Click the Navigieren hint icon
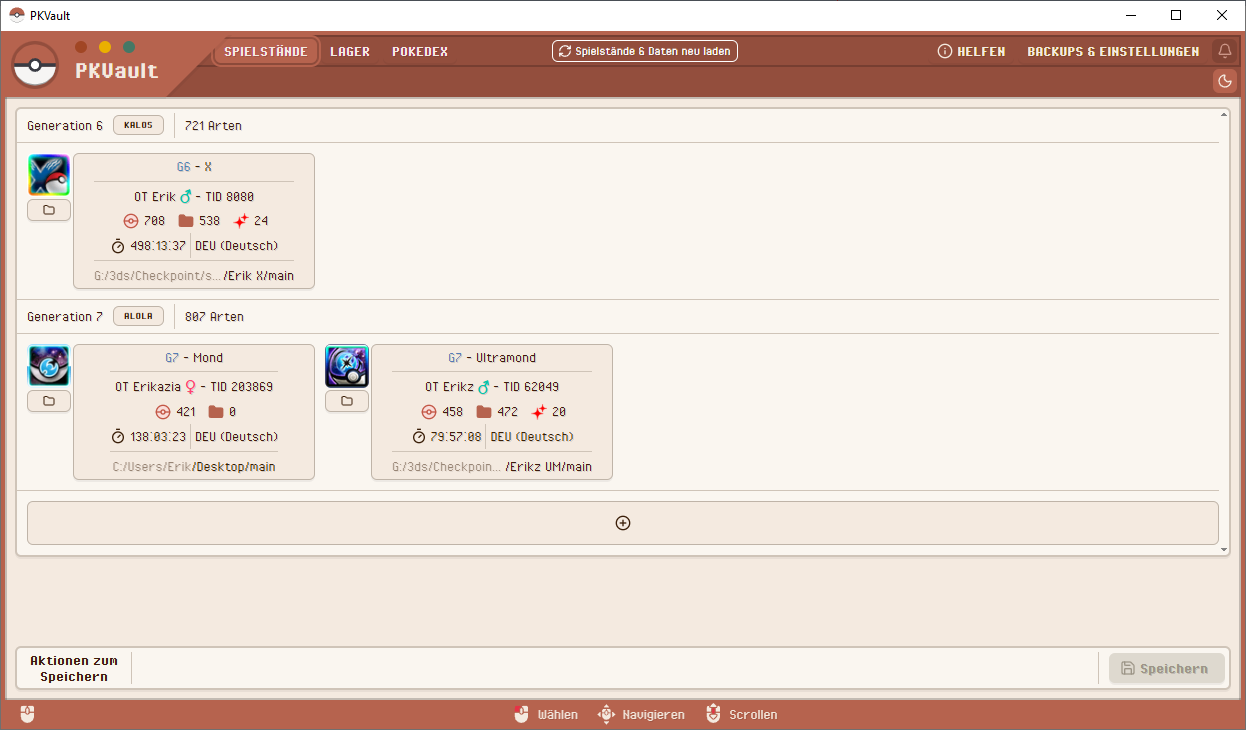The width and height of the screenshot is (1246, 730). point(606,714)
